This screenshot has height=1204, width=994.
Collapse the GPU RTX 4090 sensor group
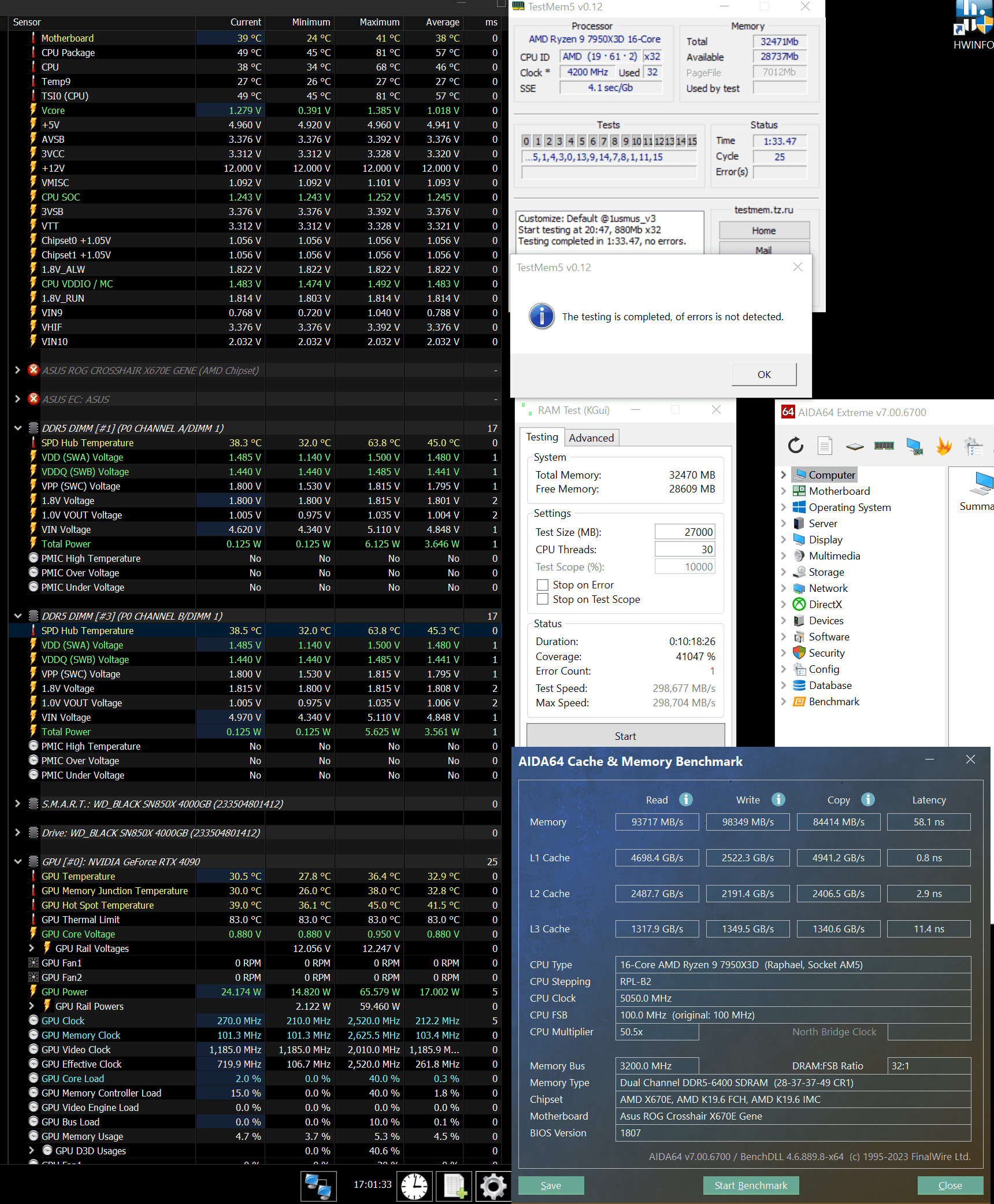click(18, 862)
